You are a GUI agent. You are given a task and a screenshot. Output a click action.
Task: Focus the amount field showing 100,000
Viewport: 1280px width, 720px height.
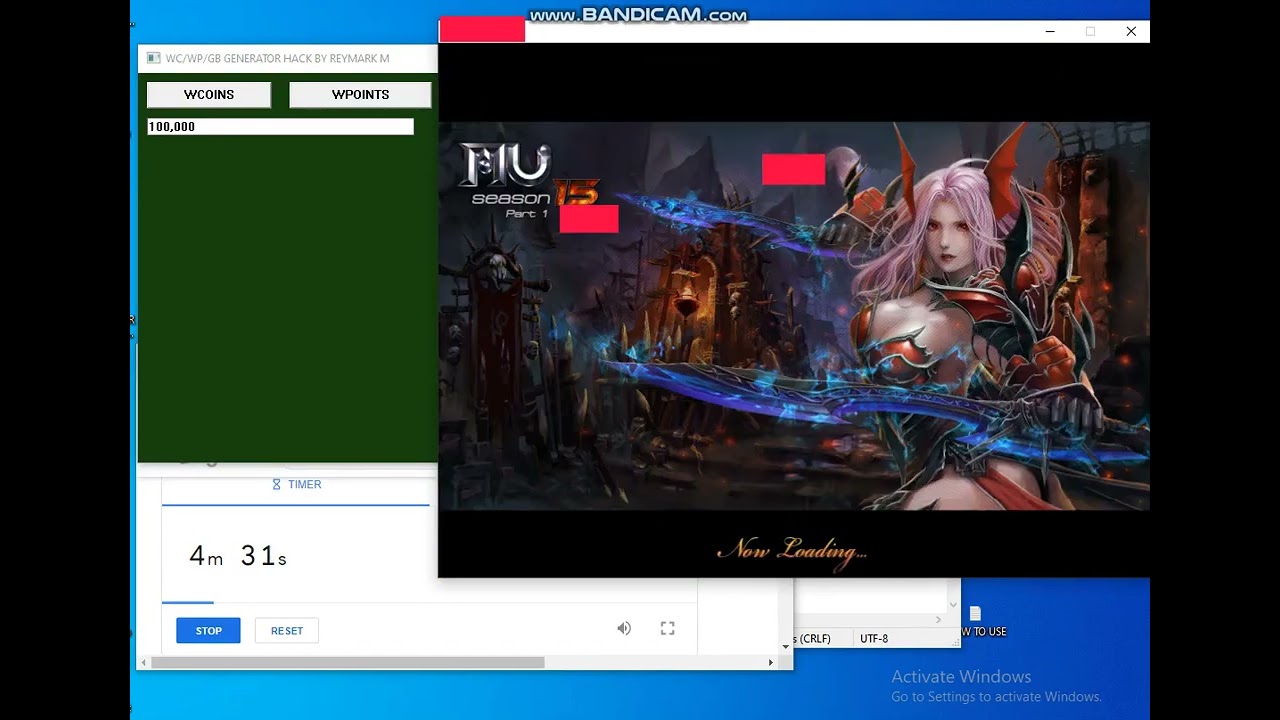coord(280,127)
